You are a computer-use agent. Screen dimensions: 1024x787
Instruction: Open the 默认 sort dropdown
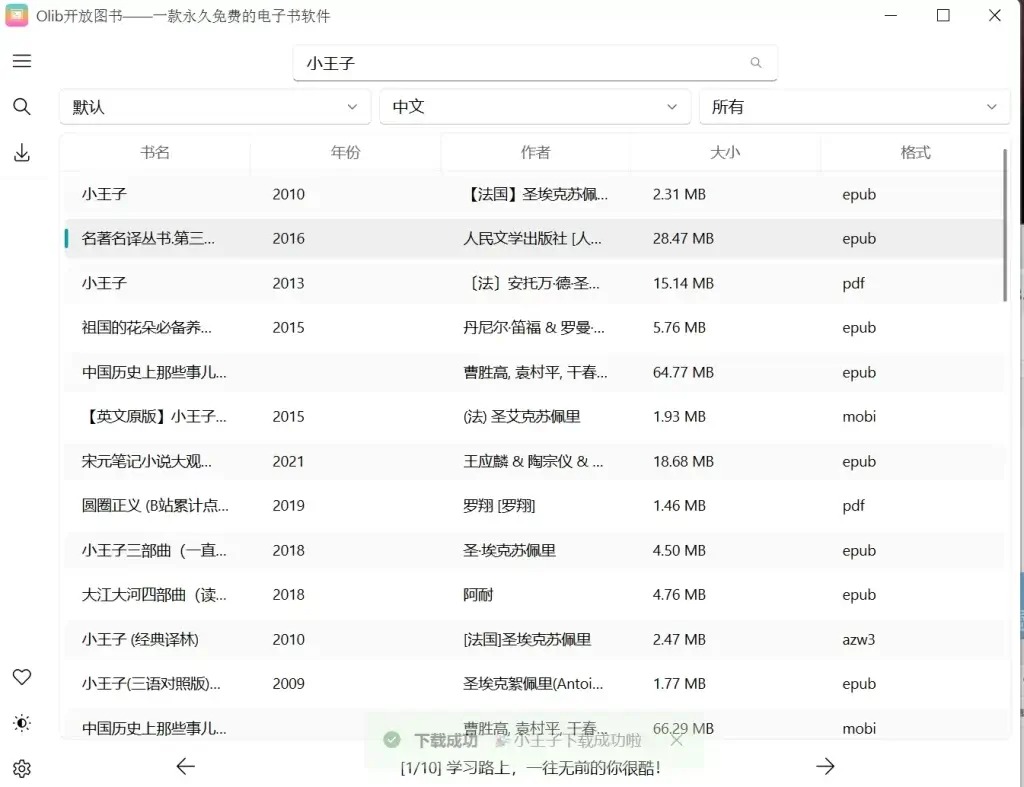pos(215,106)
